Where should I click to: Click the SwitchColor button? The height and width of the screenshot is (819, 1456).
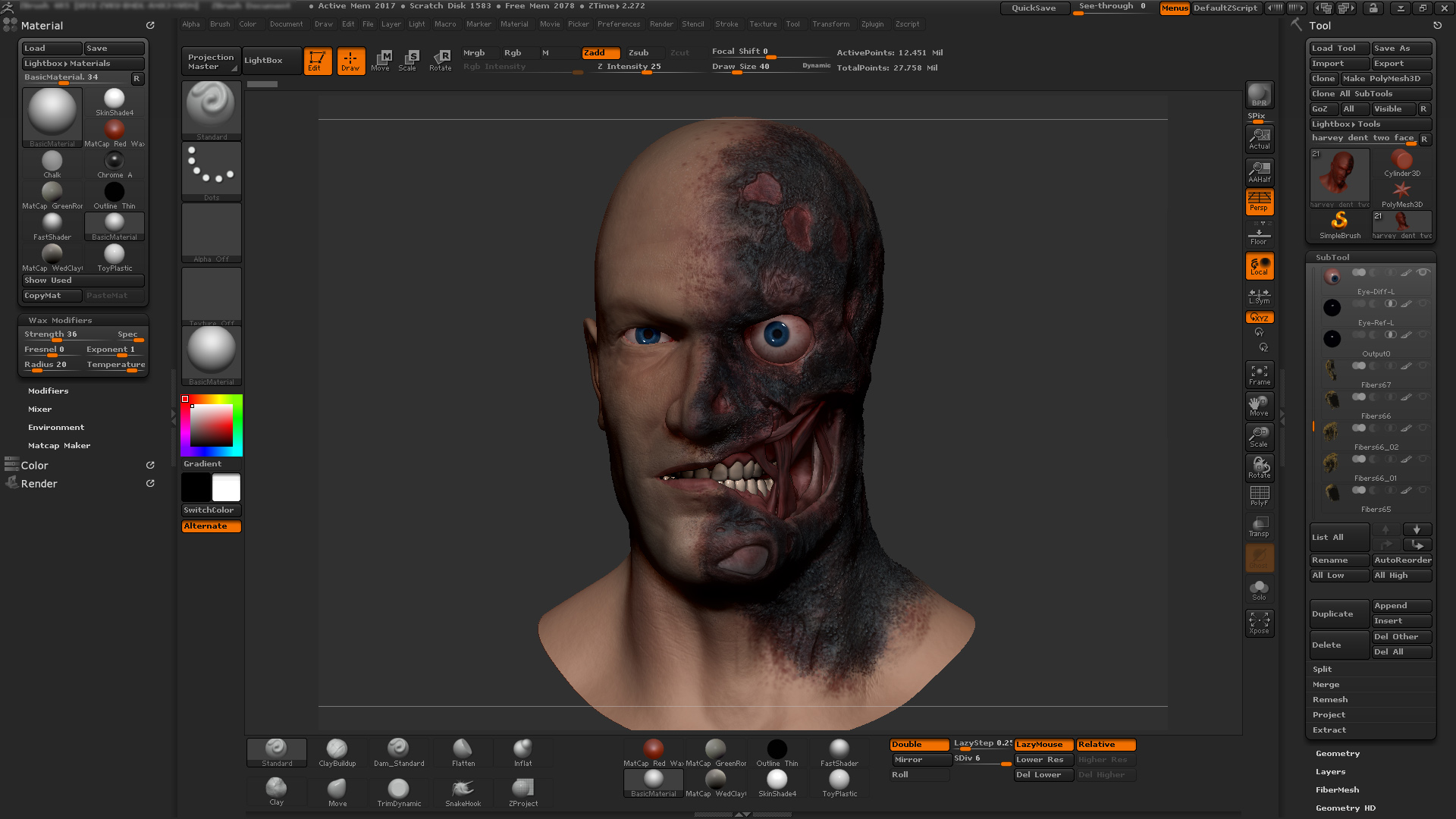point(212,510)
